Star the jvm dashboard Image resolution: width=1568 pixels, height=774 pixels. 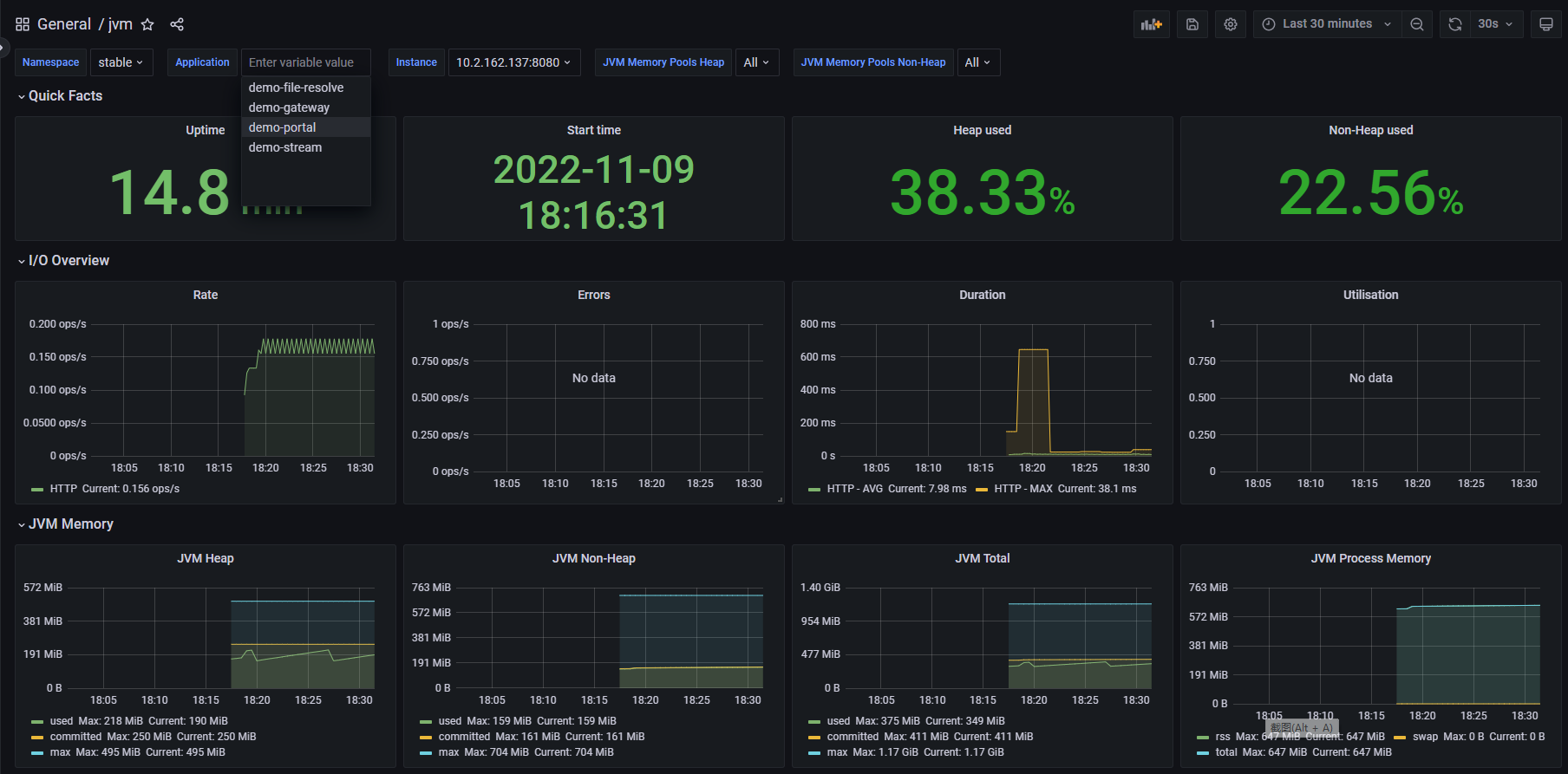(x=147, y=24)
